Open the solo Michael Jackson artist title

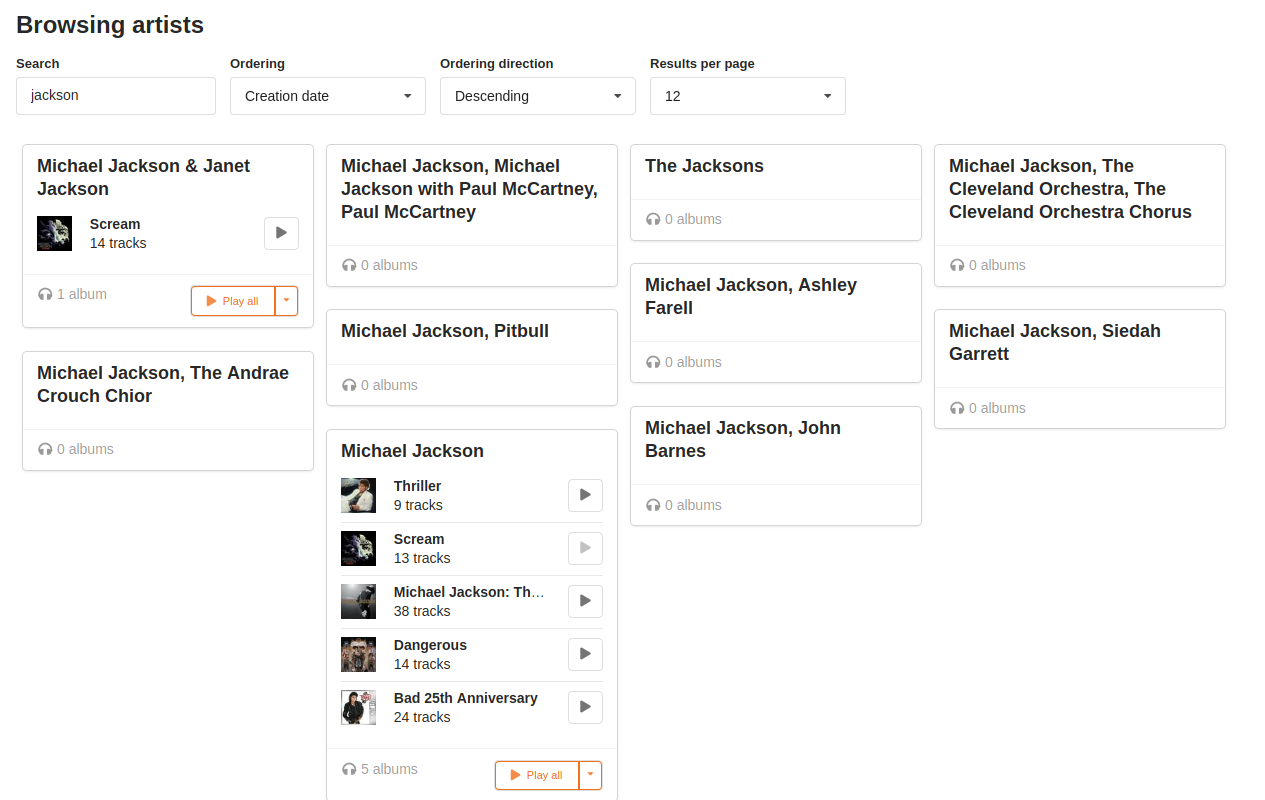tap(412, 451)
